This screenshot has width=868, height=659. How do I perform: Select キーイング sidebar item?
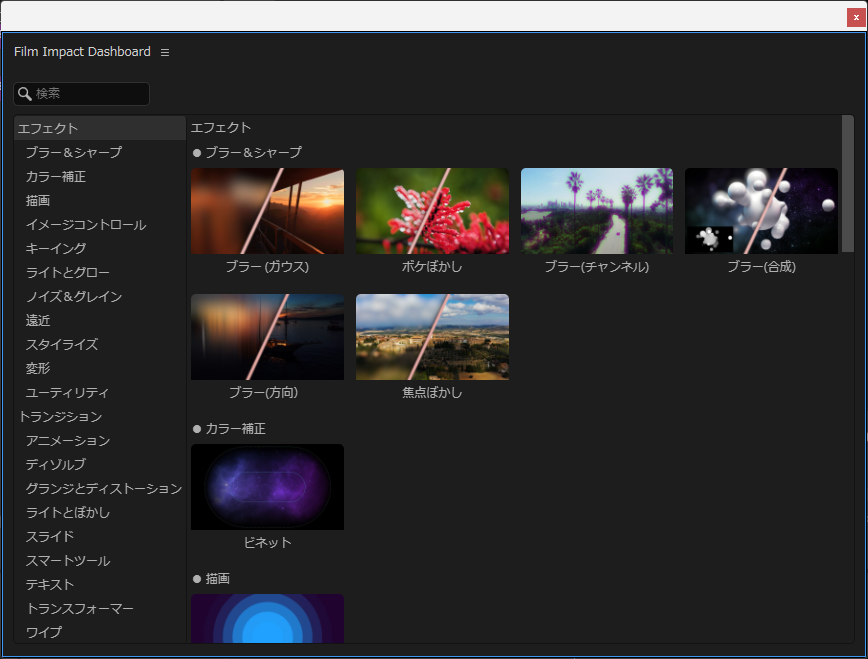pos(56,249)
